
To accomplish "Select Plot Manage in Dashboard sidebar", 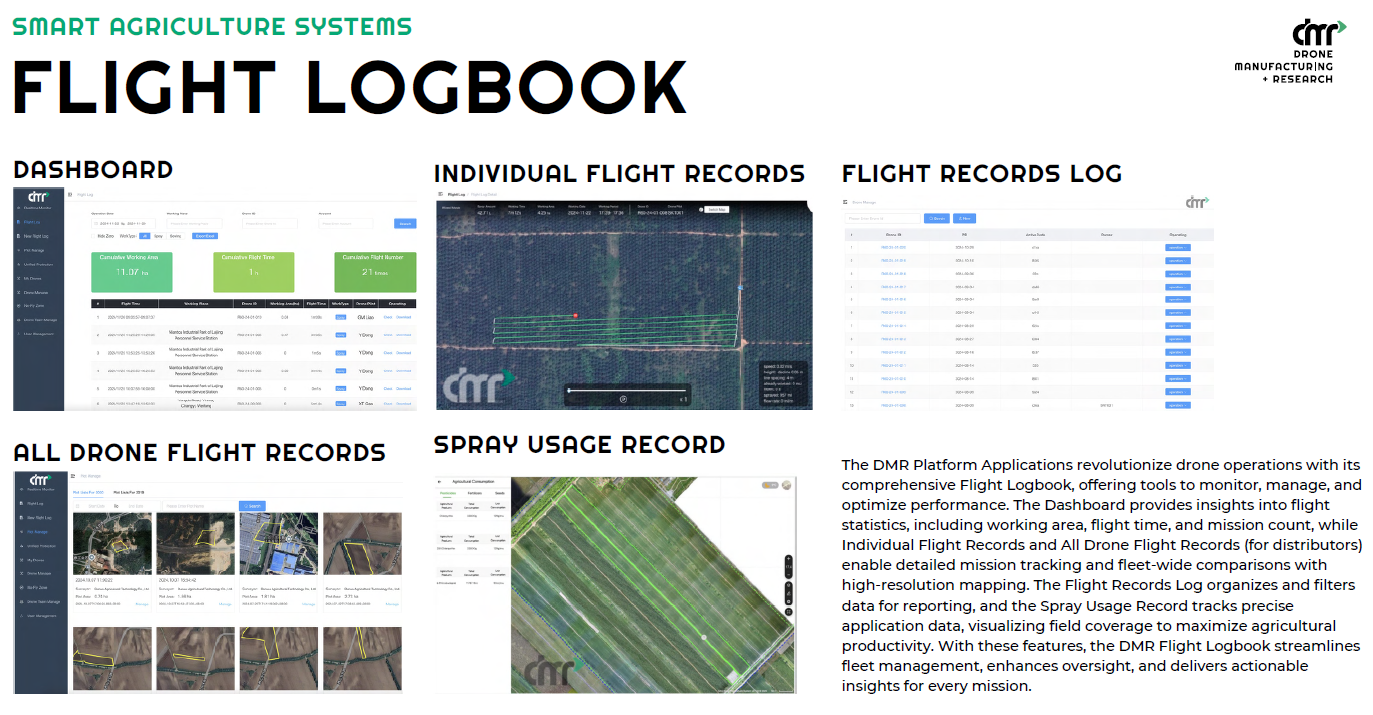I will (x=33, y=250).
